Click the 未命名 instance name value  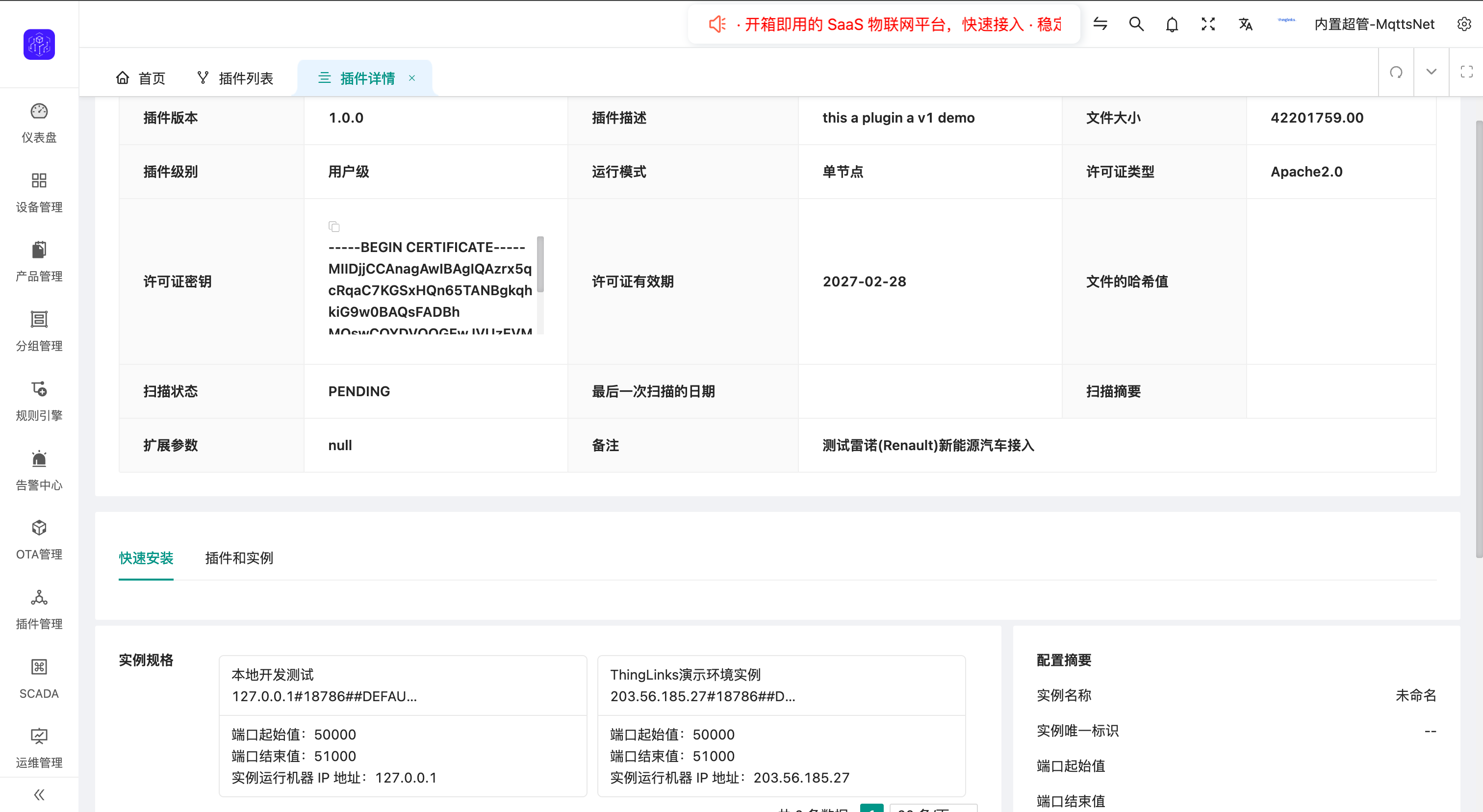tap(1416, 695)
